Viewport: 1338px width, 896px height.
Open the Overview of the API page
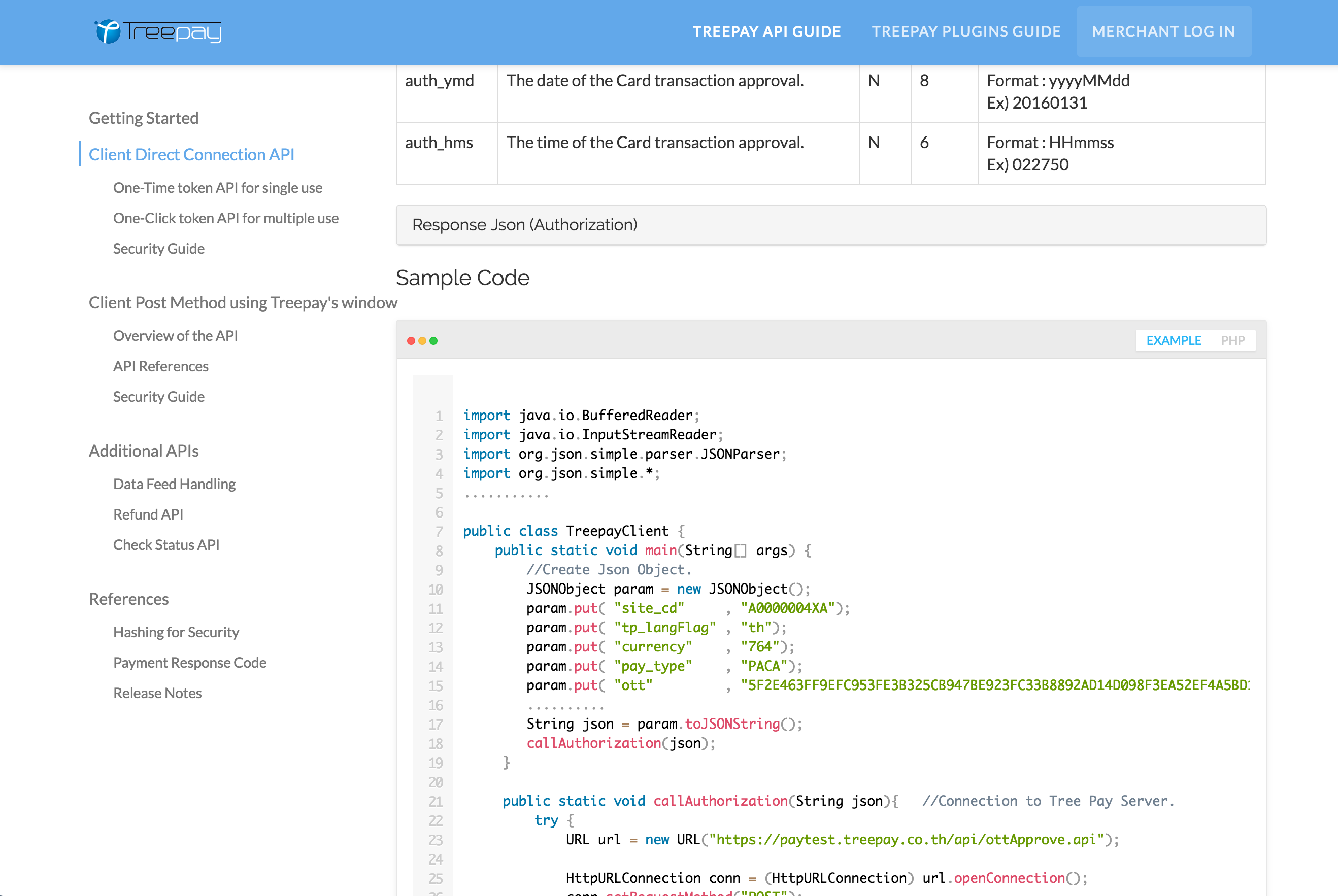click(x=176, y=335)
